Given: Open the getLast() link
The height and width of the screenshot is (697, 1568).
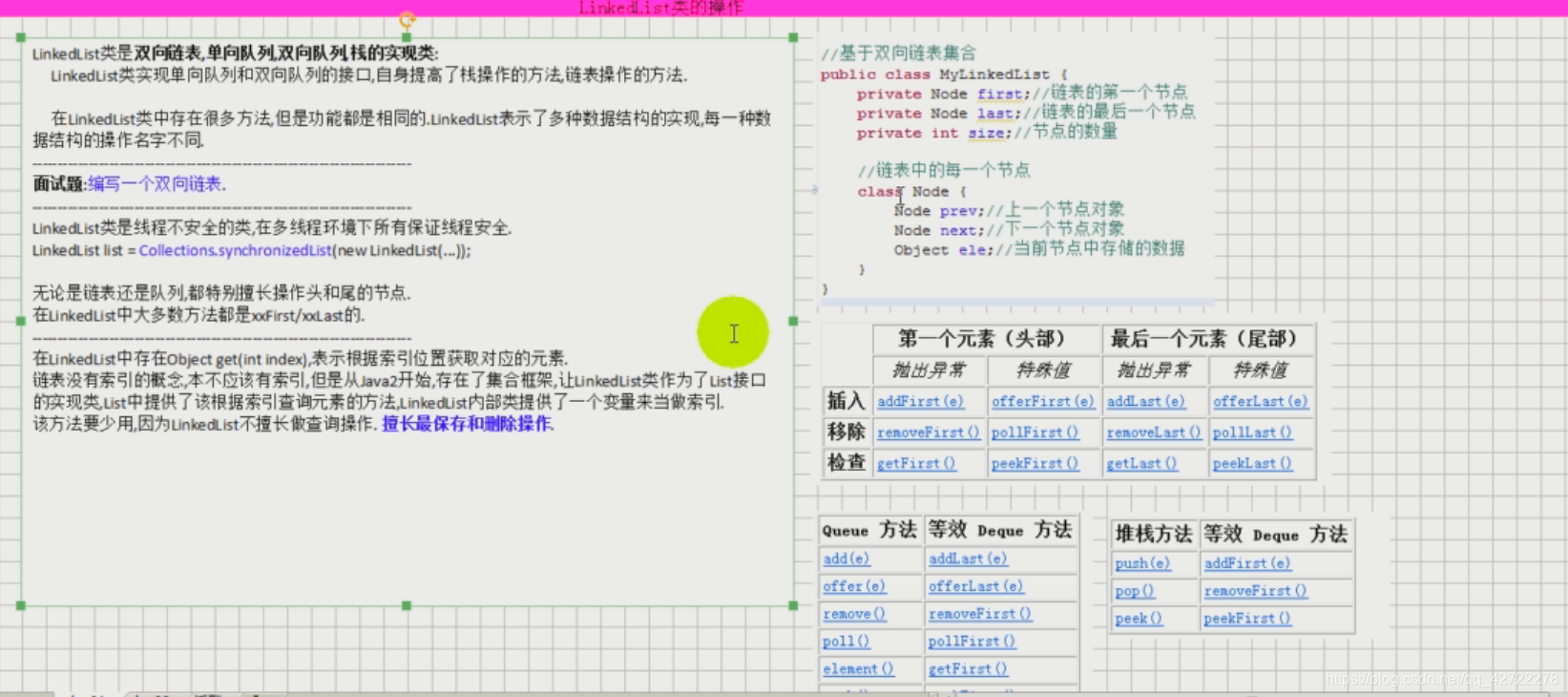Looking at the screenshot, I should click(1141, 463).
